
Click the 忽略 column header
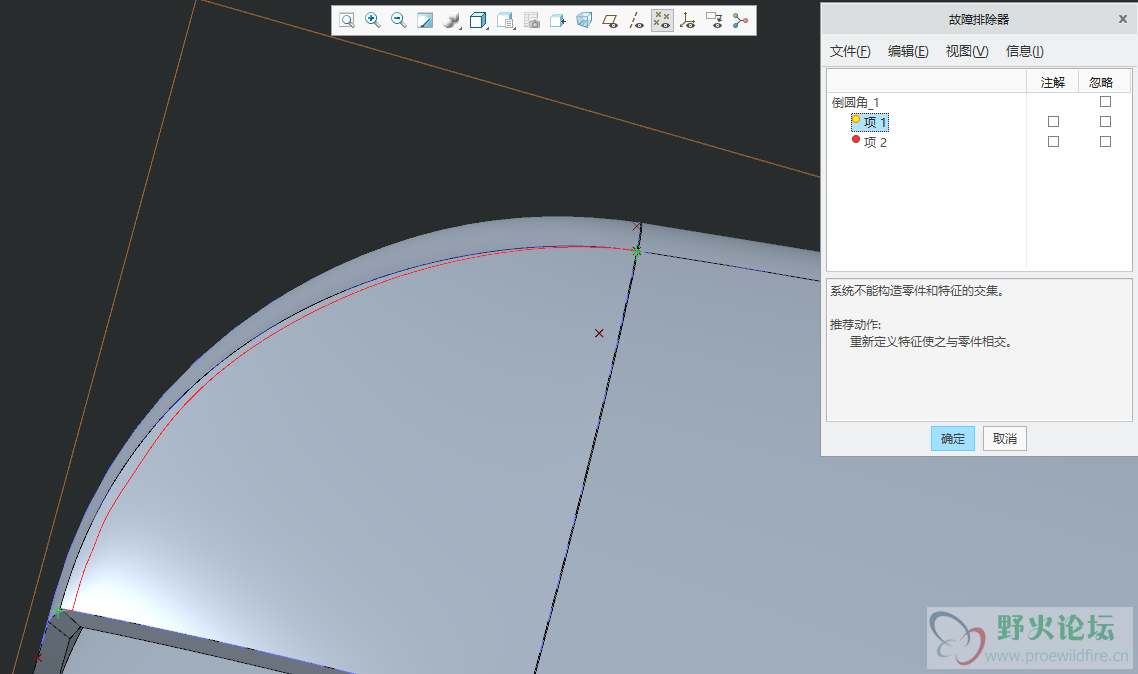(1101, 83)
